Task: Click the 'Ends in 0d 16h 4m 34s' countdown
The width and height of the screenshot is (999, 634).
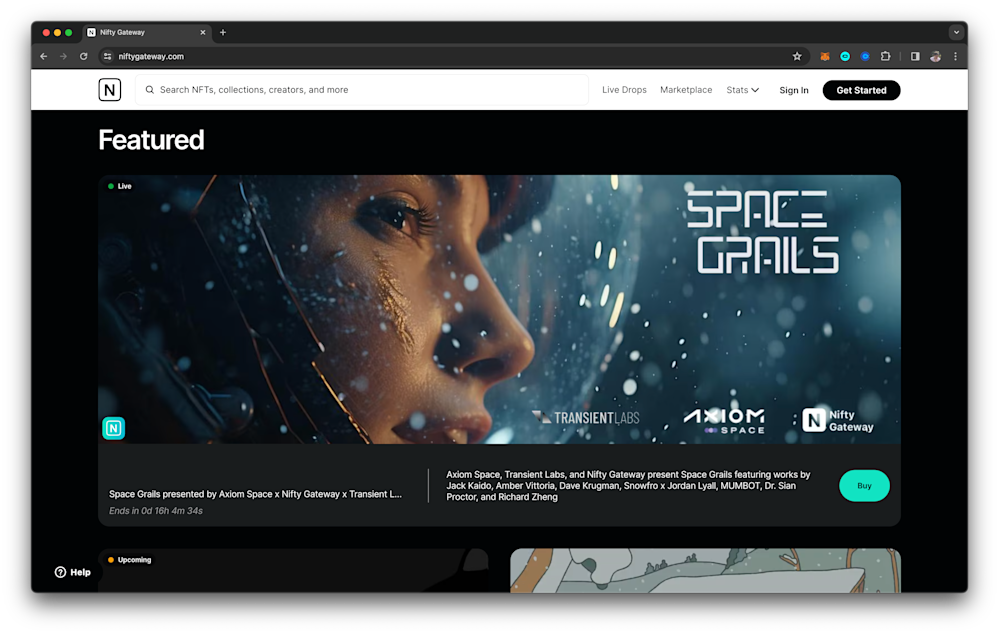Action: click(155, 511)
